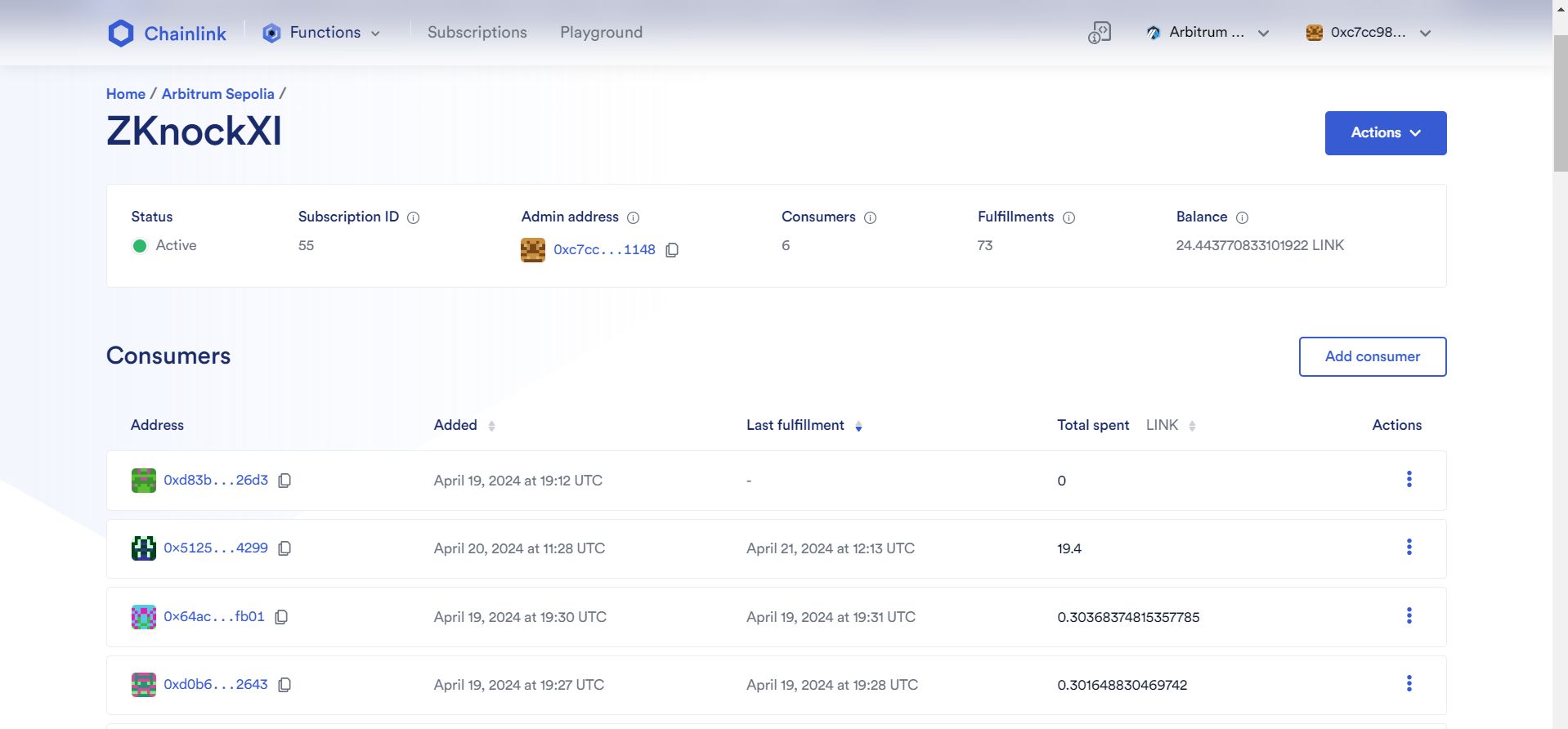Click the admin address avatar identicon
The image size is (1568, 729).
533,250
